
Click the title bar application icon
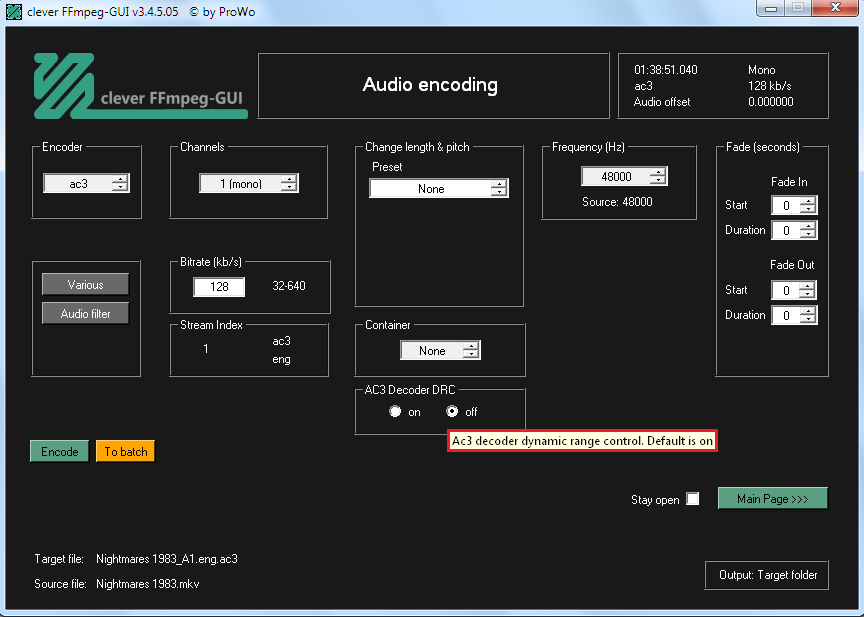(14, 12)
